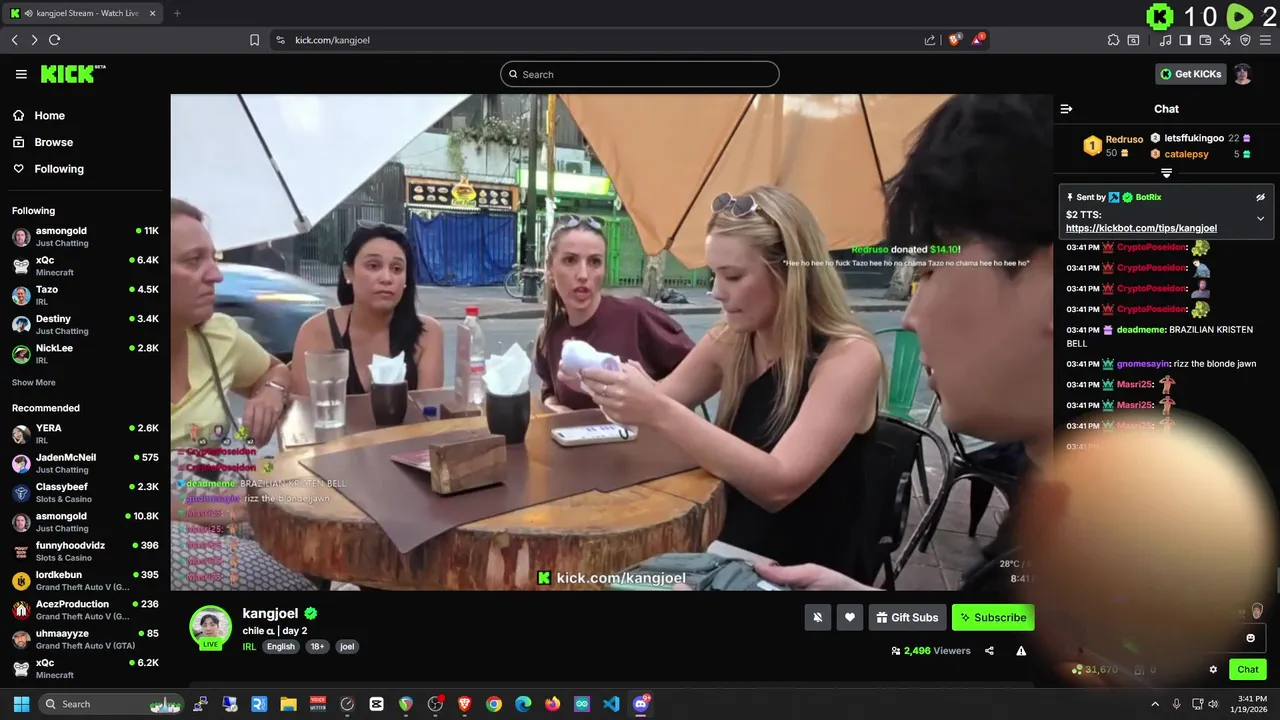Screen dimensions: 1280x720
Task: Click the Gift Subs button
Action: (907, 617)
